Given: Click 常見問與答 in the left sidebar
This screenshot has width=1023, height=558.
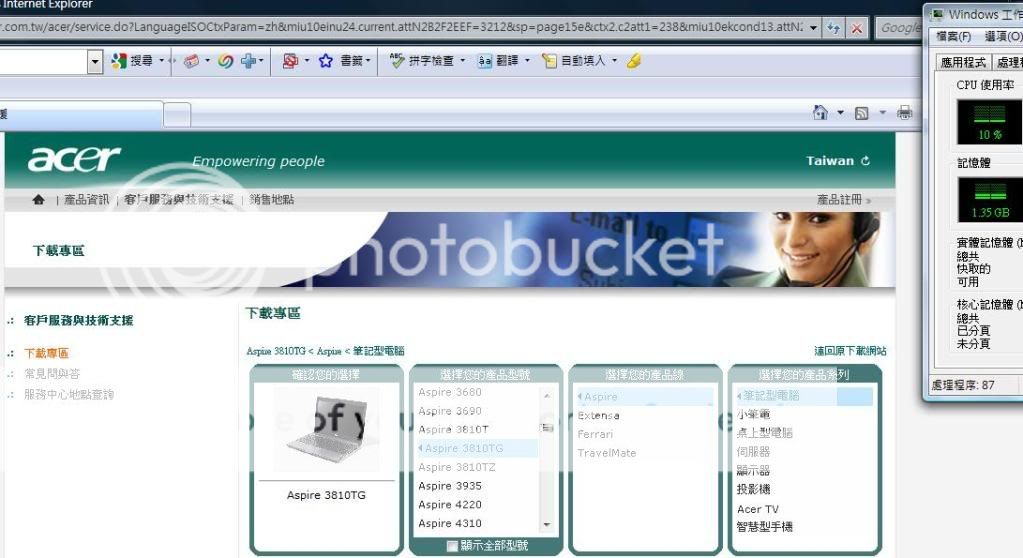Looking at the screenshot, I should (x=52, y=373).
